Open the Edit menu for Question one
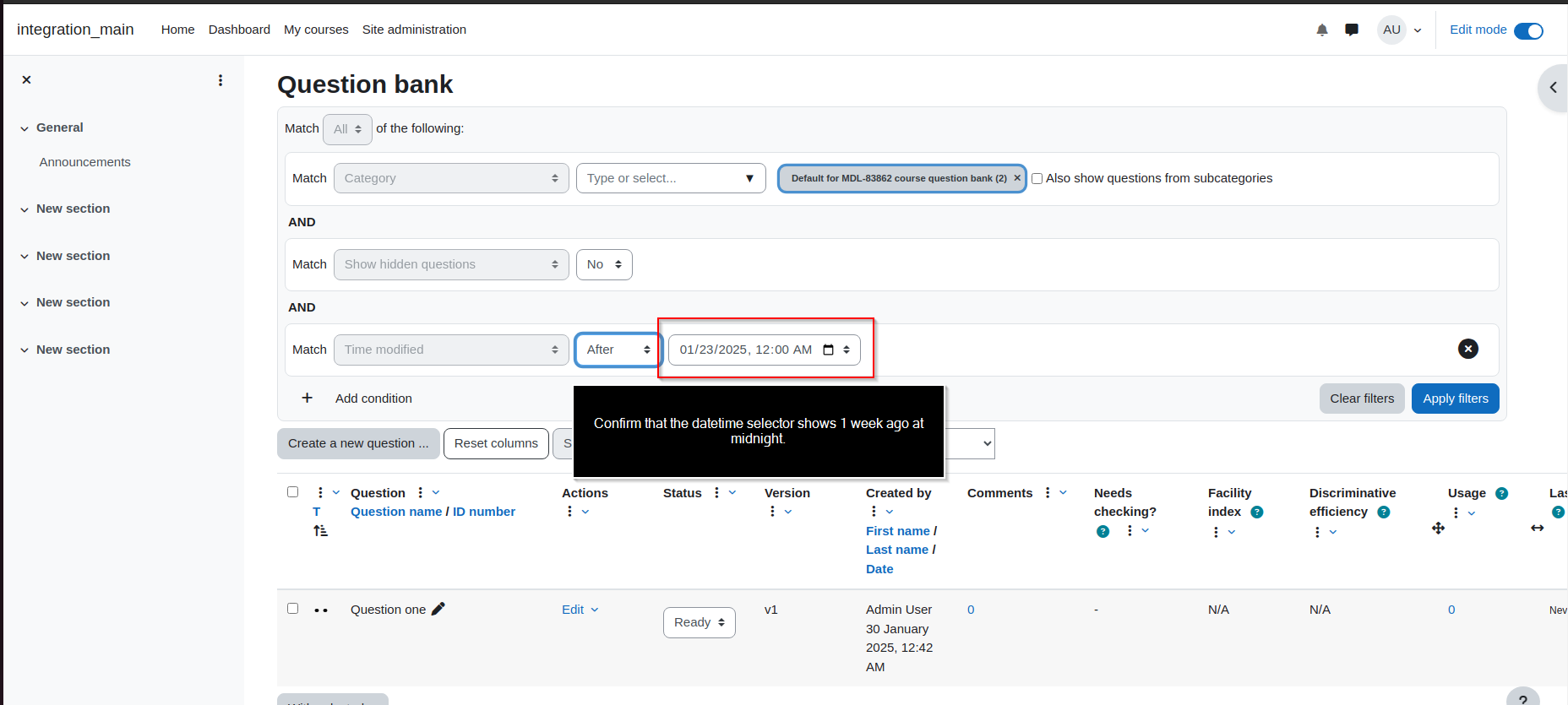This screenshot has width=1568, height=705. [580, 610]
